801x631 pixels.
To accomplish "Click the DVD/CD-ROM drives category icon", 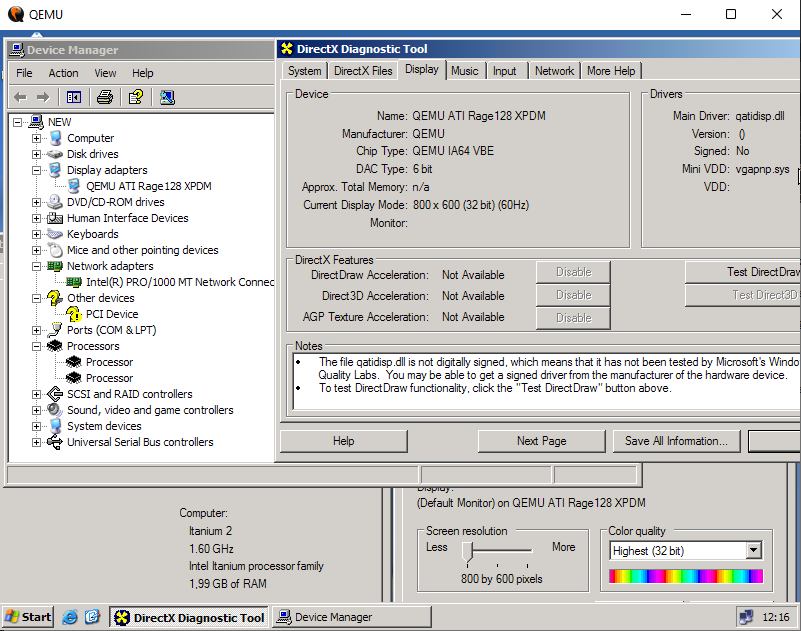I will [55, 202].
